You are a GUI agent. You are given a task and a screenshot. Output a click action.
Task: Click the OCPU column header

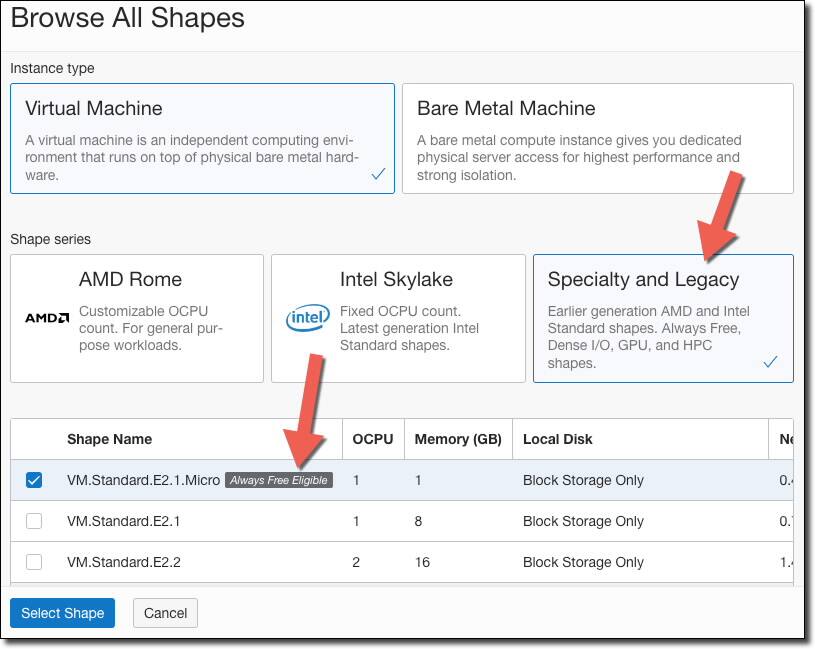(368, 439)
